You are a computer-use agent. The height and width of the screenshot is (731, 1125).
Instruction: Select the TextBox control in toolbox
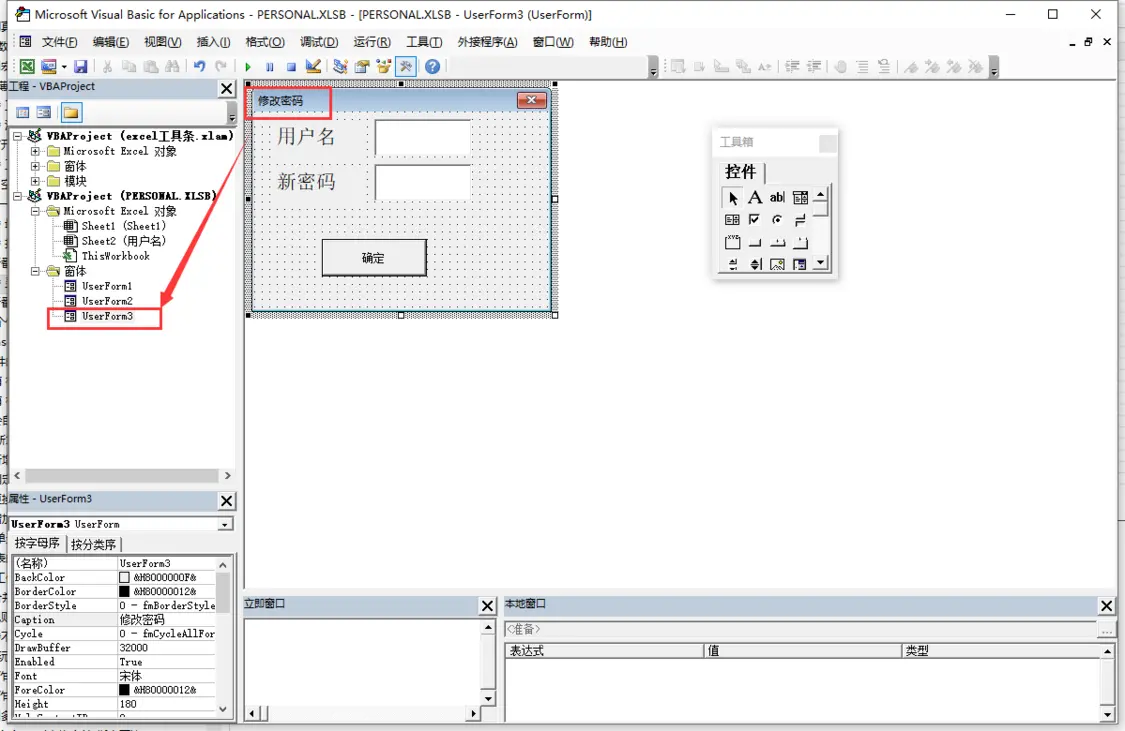click(x=777, y=197)
